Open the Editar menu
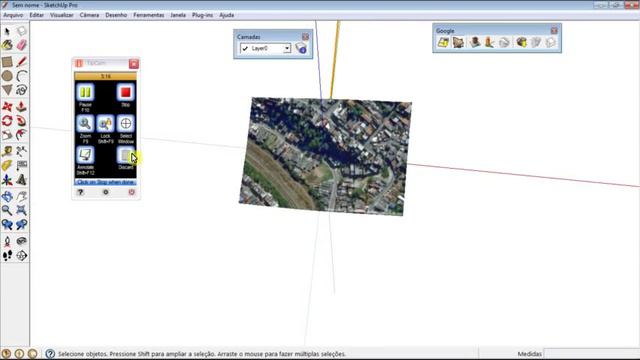 [x=37, y=15]
